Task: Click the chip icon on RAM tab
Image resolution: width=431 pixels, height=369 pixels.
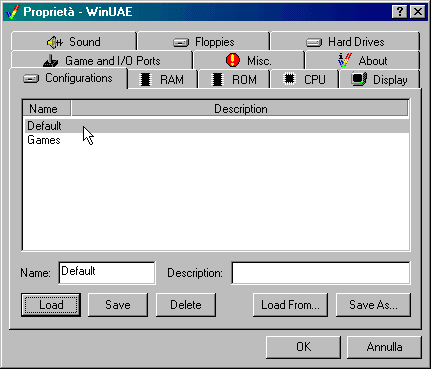Action: point(145,79)
